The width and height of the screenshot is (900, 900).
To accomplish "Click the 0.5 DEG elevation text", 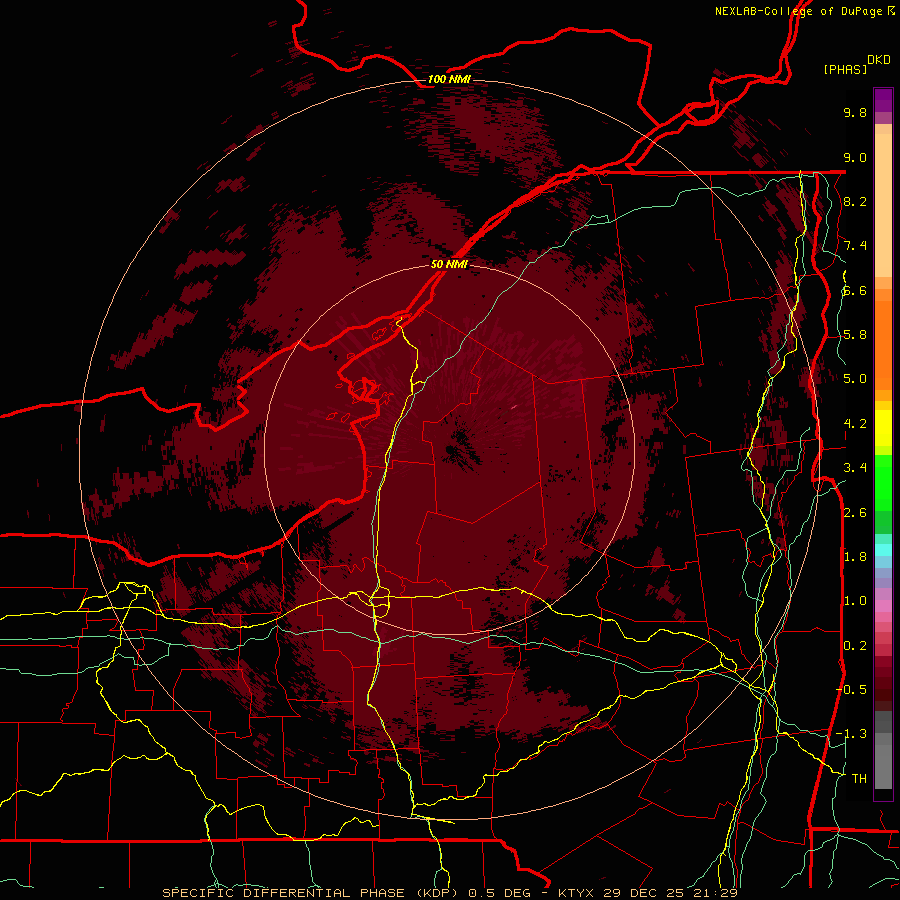I will coord(500,893).
